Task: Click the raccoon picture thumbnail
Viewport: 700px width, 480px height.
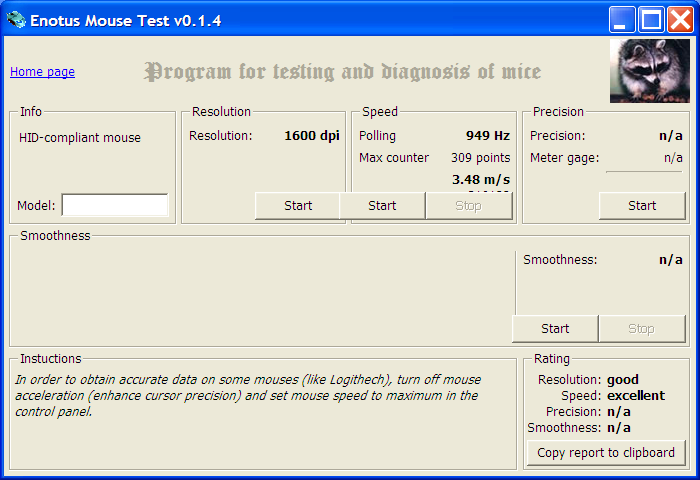Action: (649, 70)
